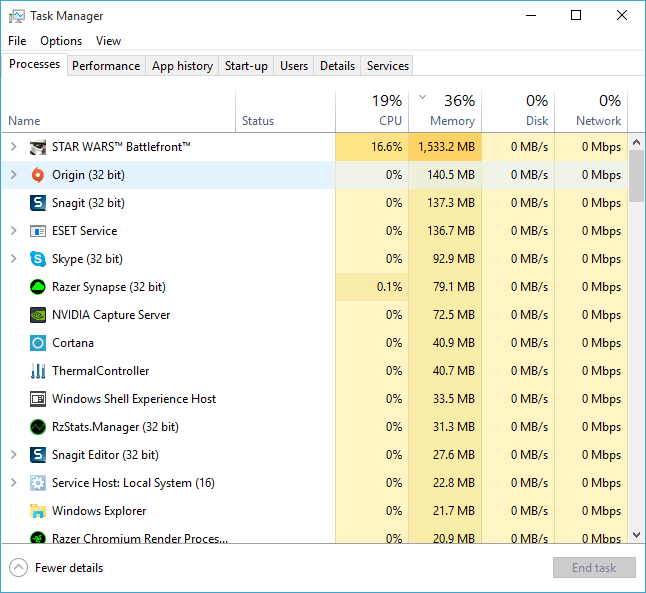Viewport: 646px width, 593px height.
Task: Select the RzStats.Manager (32 bit) name
Action: point(115,427)
